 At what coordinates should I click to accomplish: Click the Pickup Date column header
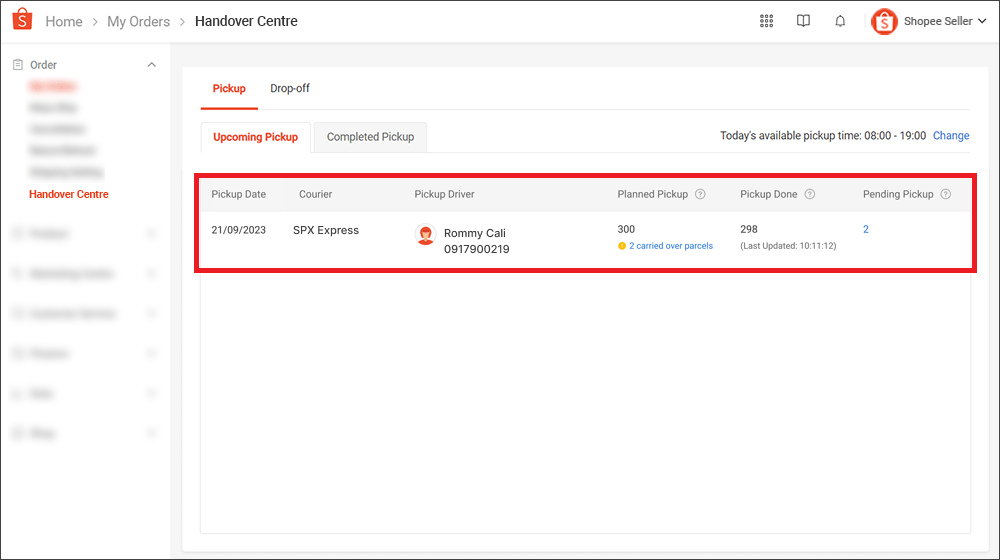[239, 194]
